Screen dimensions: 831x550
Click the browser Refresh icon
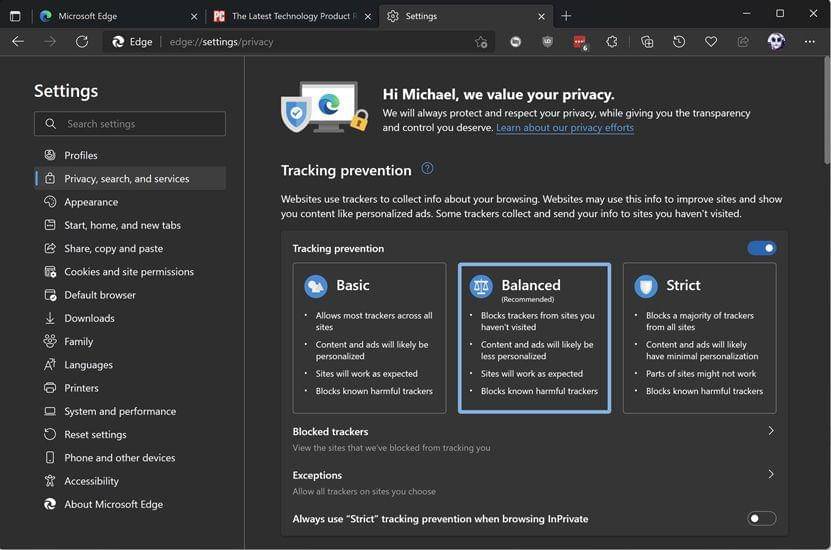tap(82, 42)
